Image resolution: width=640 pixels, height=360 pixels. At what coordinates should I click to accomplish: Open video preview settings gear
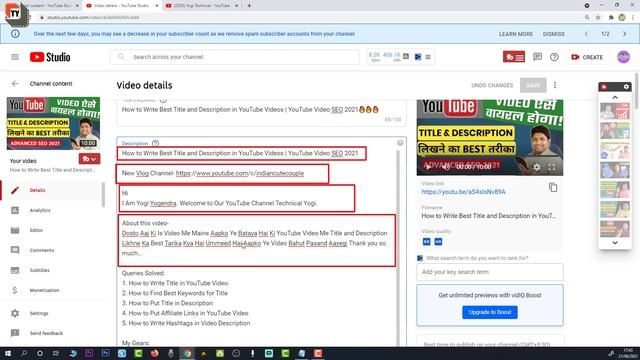coord(537,167)
